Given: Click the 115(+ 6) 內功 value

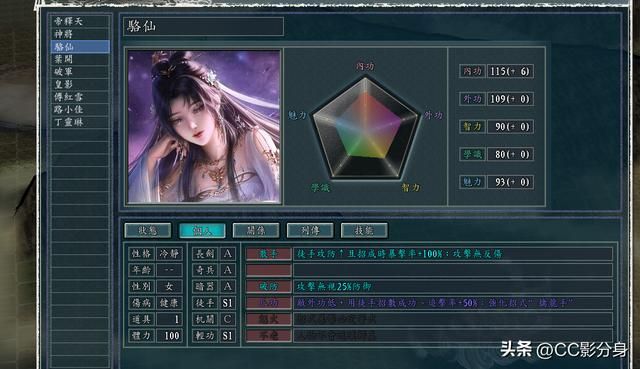Looking at the screenshot, I should pyautogui.click(x=510, y=71).
